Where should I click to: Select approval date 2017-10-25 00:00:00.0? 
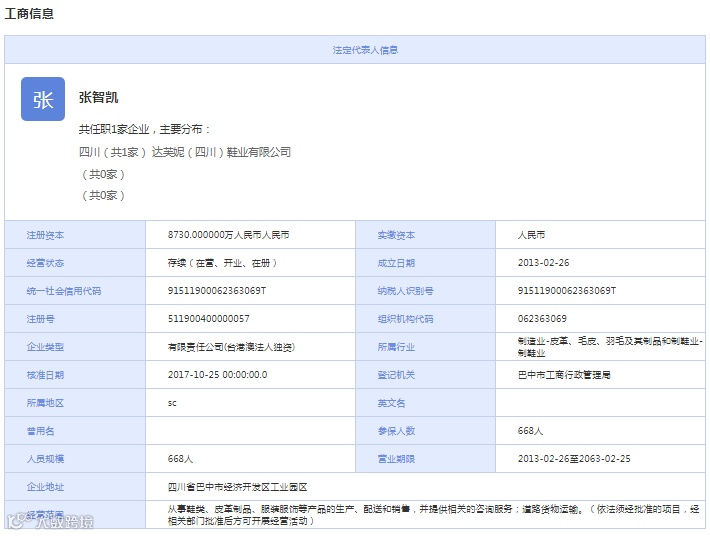pos(217,375)
